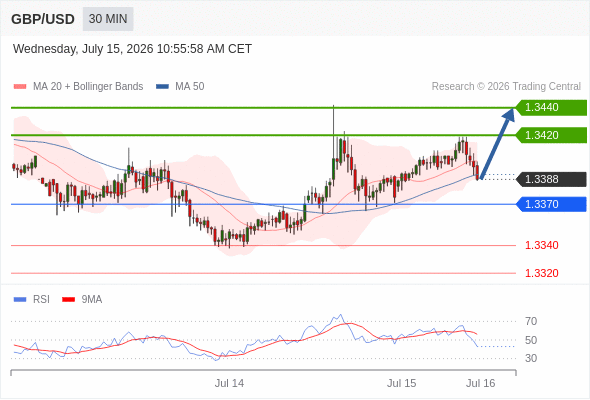Click the red MA 20 legend swatch
This screenshot has width=590, height=400.
point(20,87)
